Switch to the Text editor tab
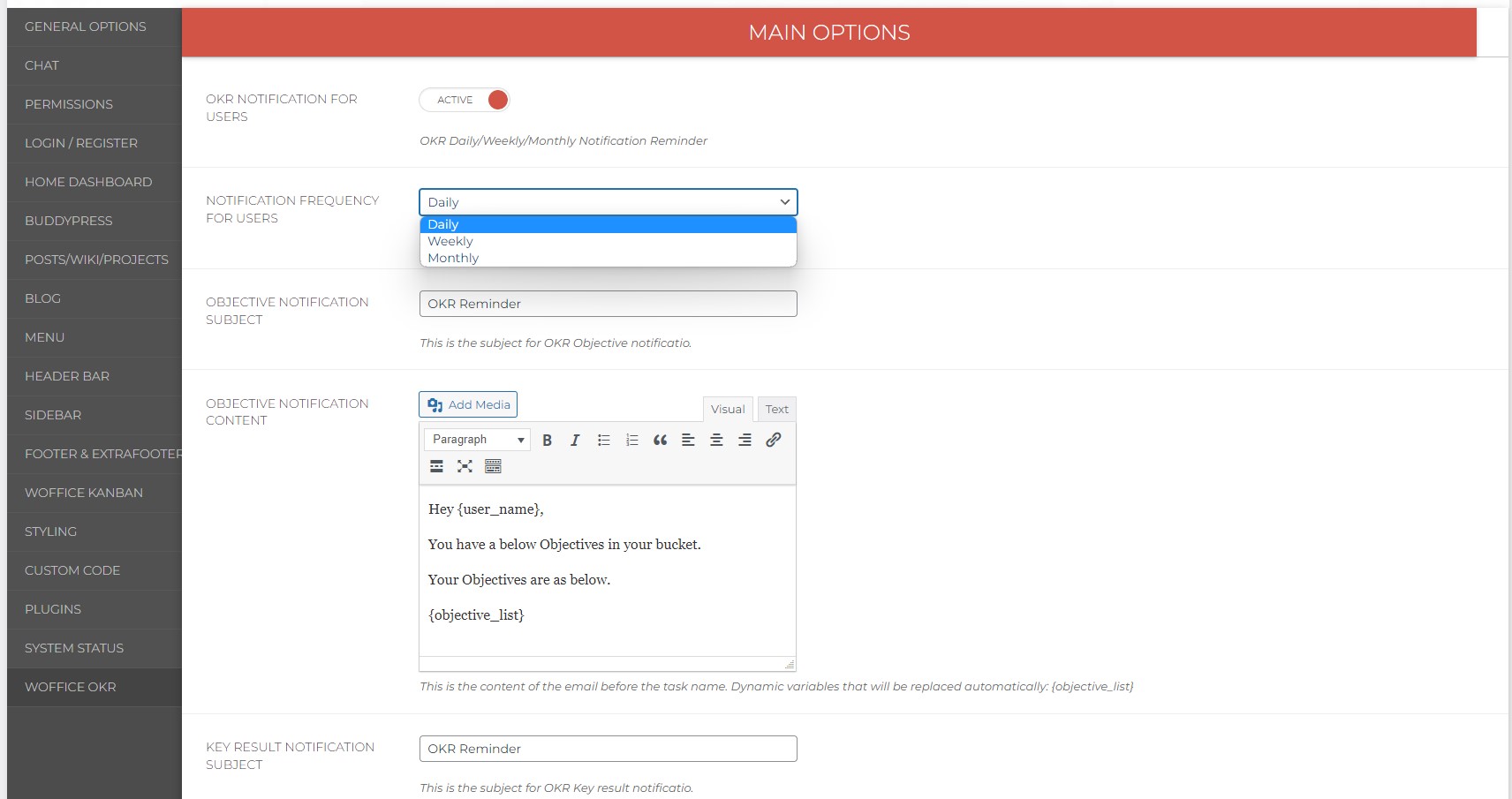The image size is (1512, 799). point(776,409)
